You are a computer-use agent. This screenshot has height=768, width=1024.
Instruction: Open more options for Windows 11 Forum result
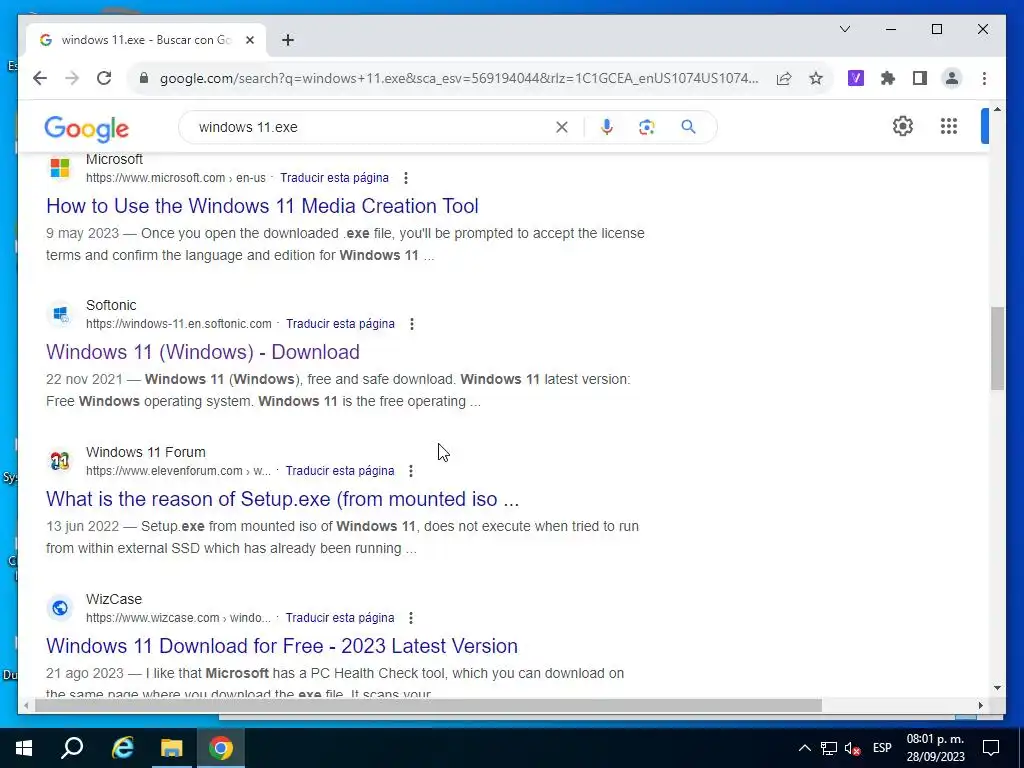click(411, 471)
